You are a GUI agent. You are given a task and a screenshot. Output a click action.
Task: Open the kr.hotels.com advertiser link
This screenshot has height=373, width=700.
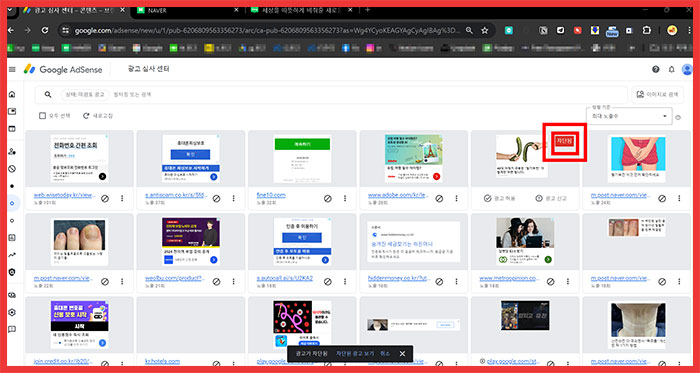click(162, 362)
